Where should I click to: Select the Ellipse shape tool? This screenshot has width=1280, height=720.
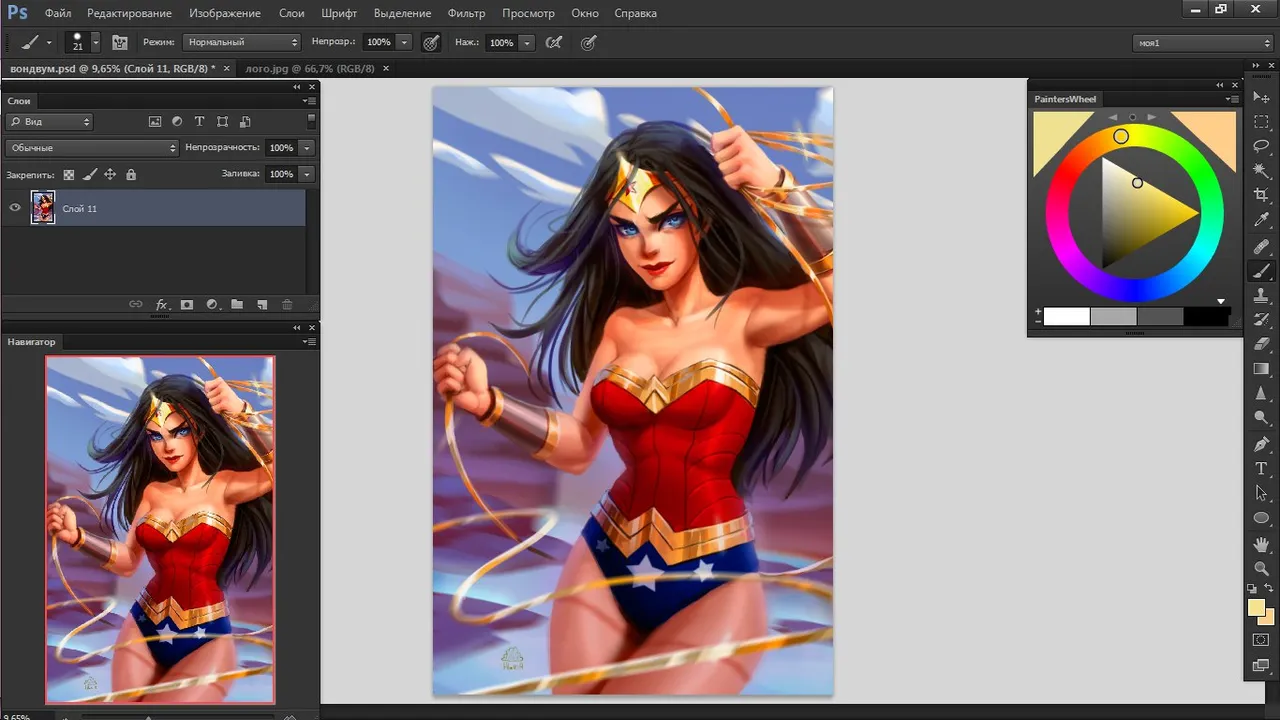(1261, 518)
